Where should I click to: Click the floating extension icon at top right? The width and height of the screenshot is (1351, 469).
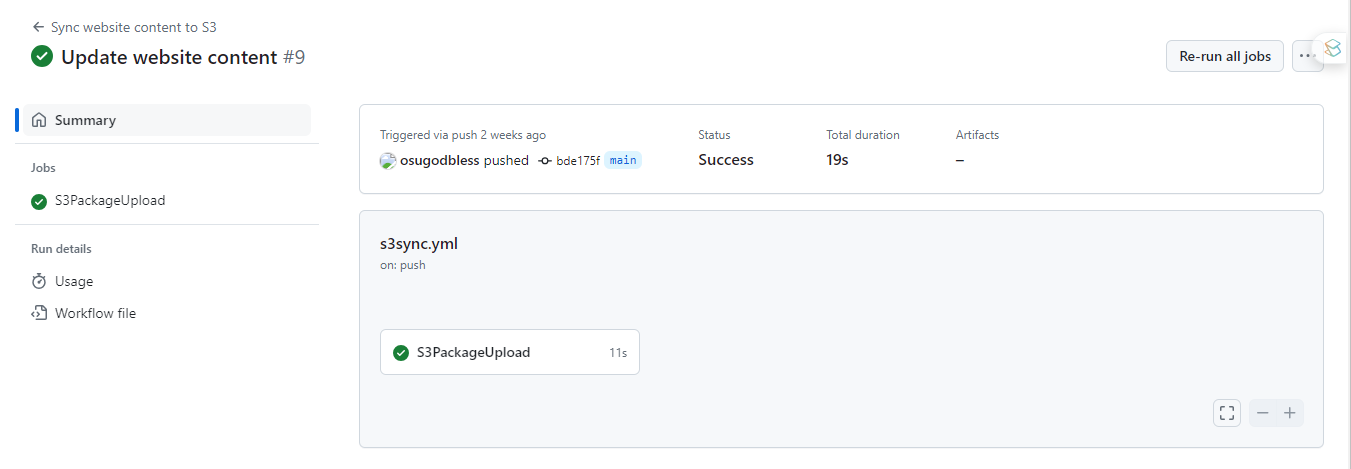pos(1332,48)
